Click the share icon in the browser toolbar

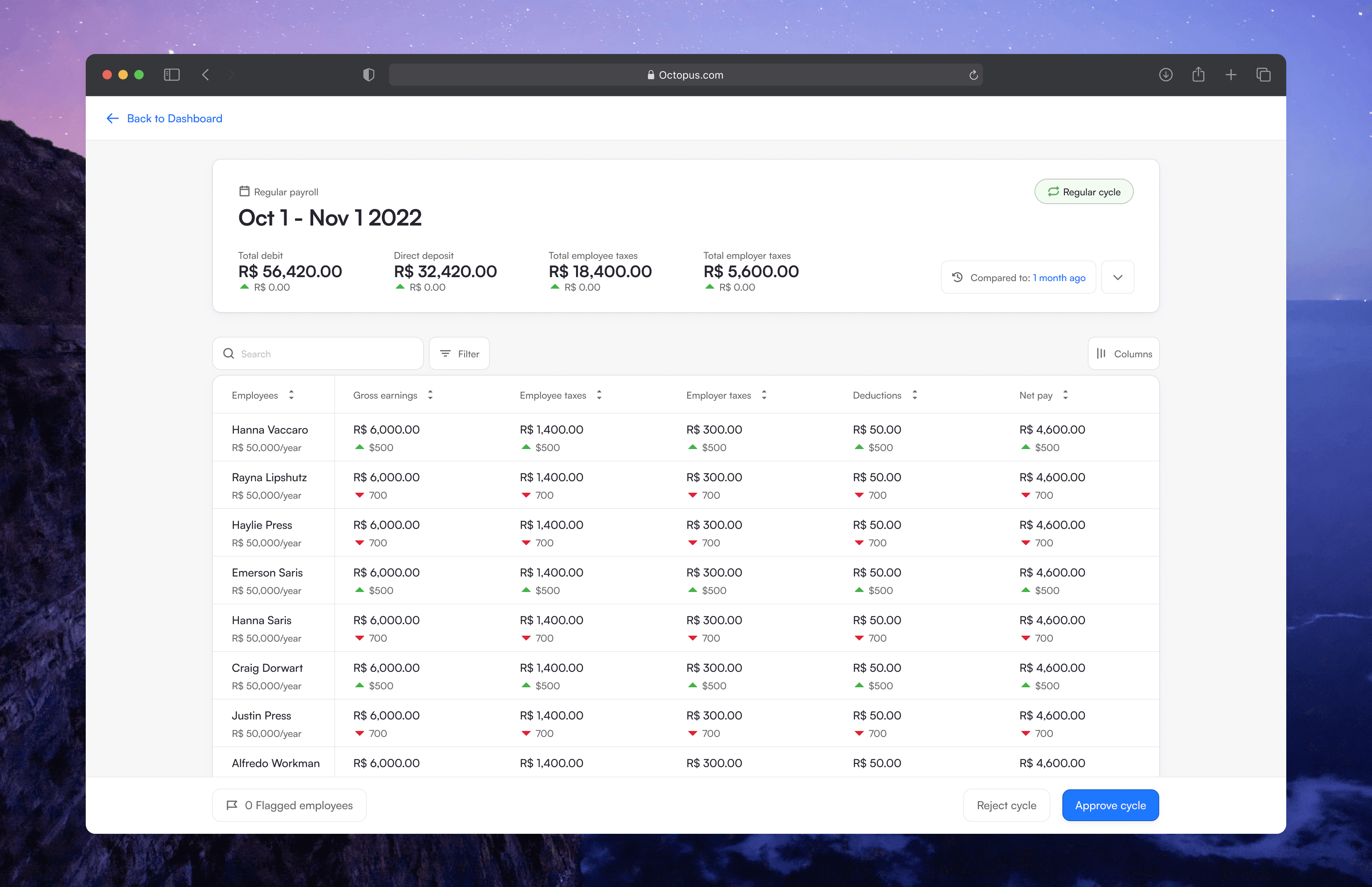pyautogui.click(x=1198, y=74)
